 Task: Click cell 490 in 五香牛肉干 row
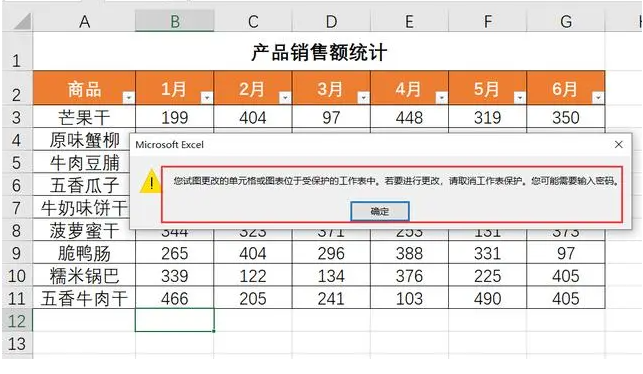pos(488,298)
